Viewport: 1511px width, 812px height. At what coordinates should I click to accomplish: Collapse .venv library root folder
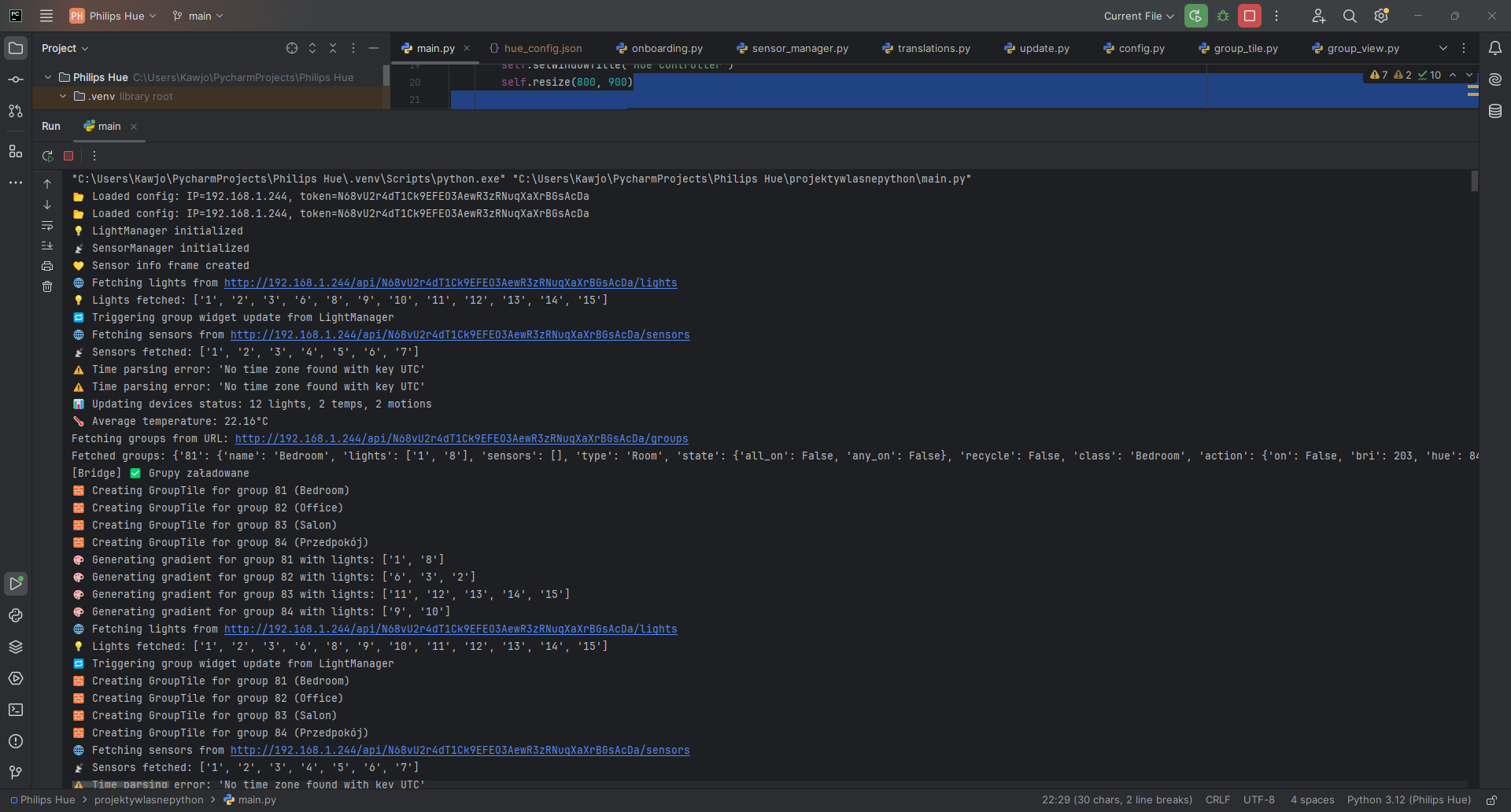(63, 96)
